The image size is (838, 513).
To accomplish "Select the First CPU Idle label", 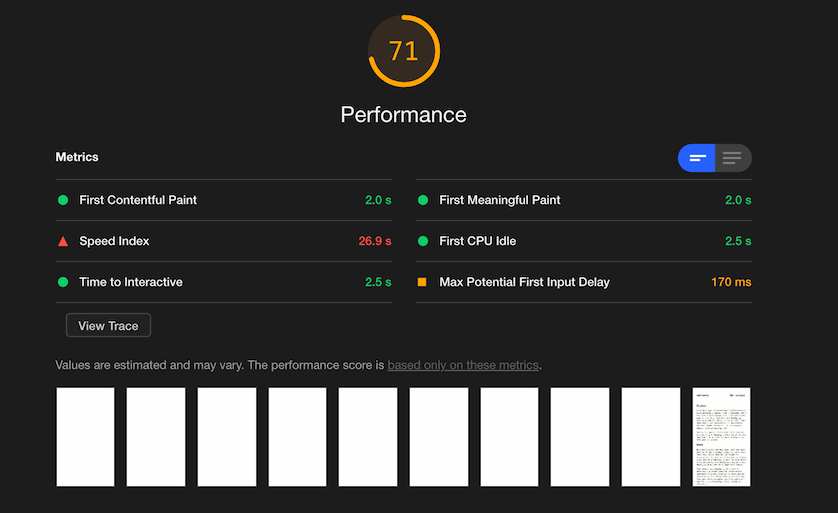I will click(478, 241).
